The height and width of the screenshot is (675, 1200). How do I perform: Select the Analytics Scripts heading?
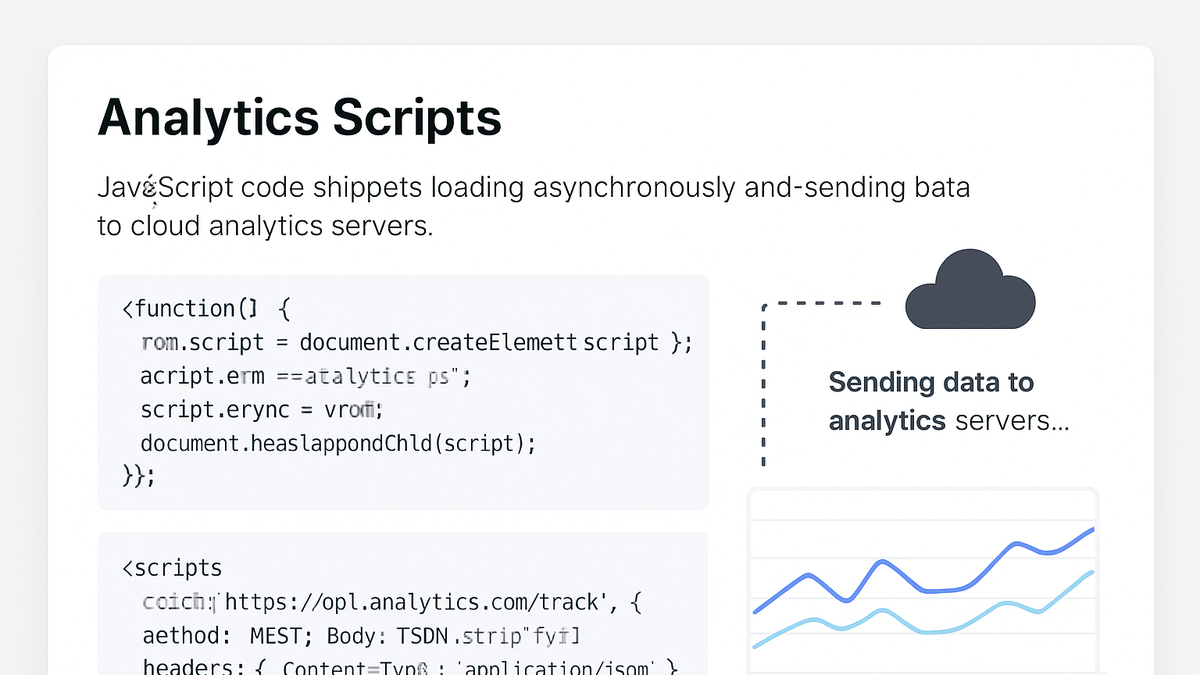(x=299, y=118)
